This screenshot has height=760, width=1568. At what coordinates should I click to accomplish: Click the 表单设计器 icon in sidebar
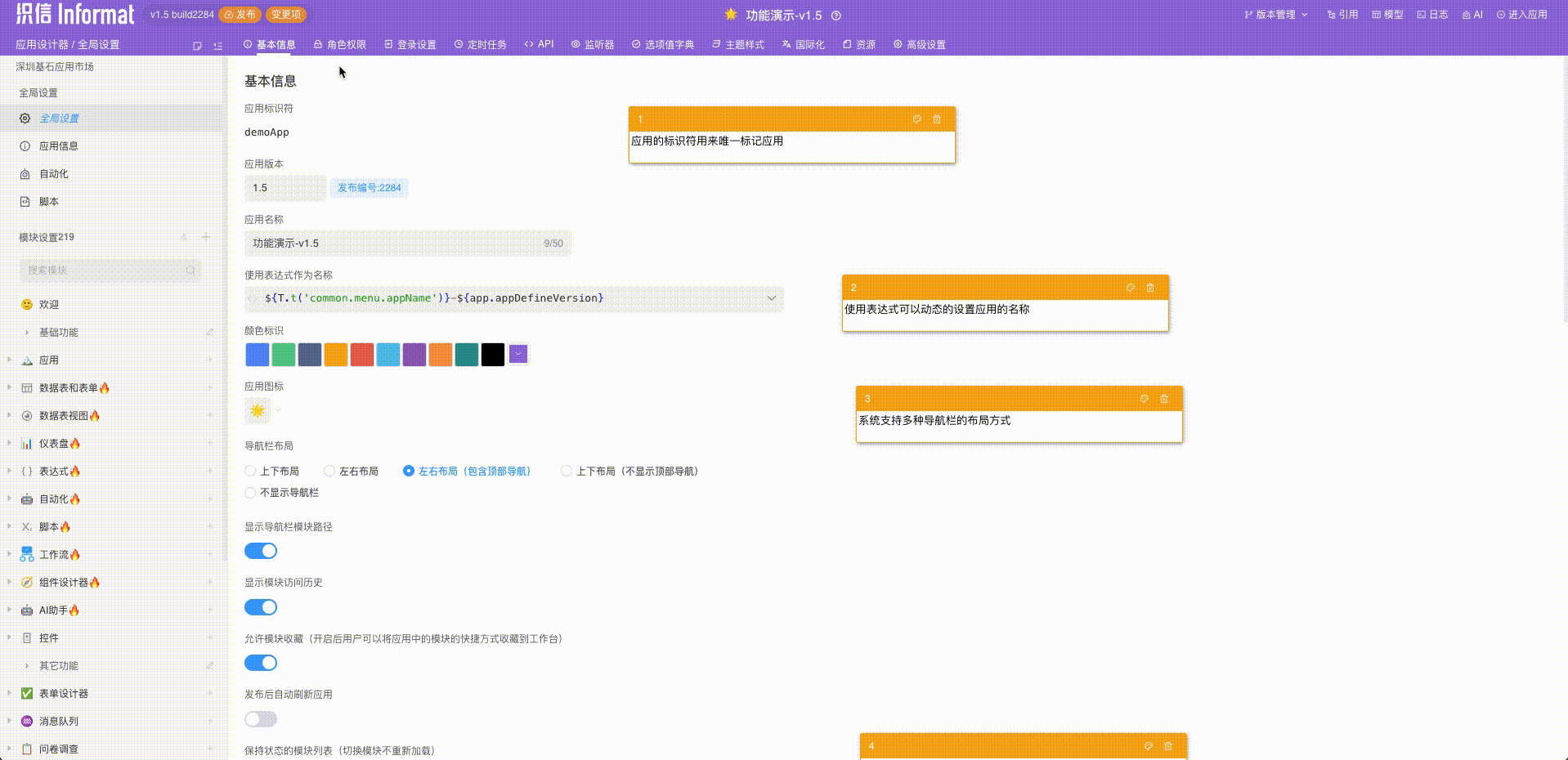[25, 693]
